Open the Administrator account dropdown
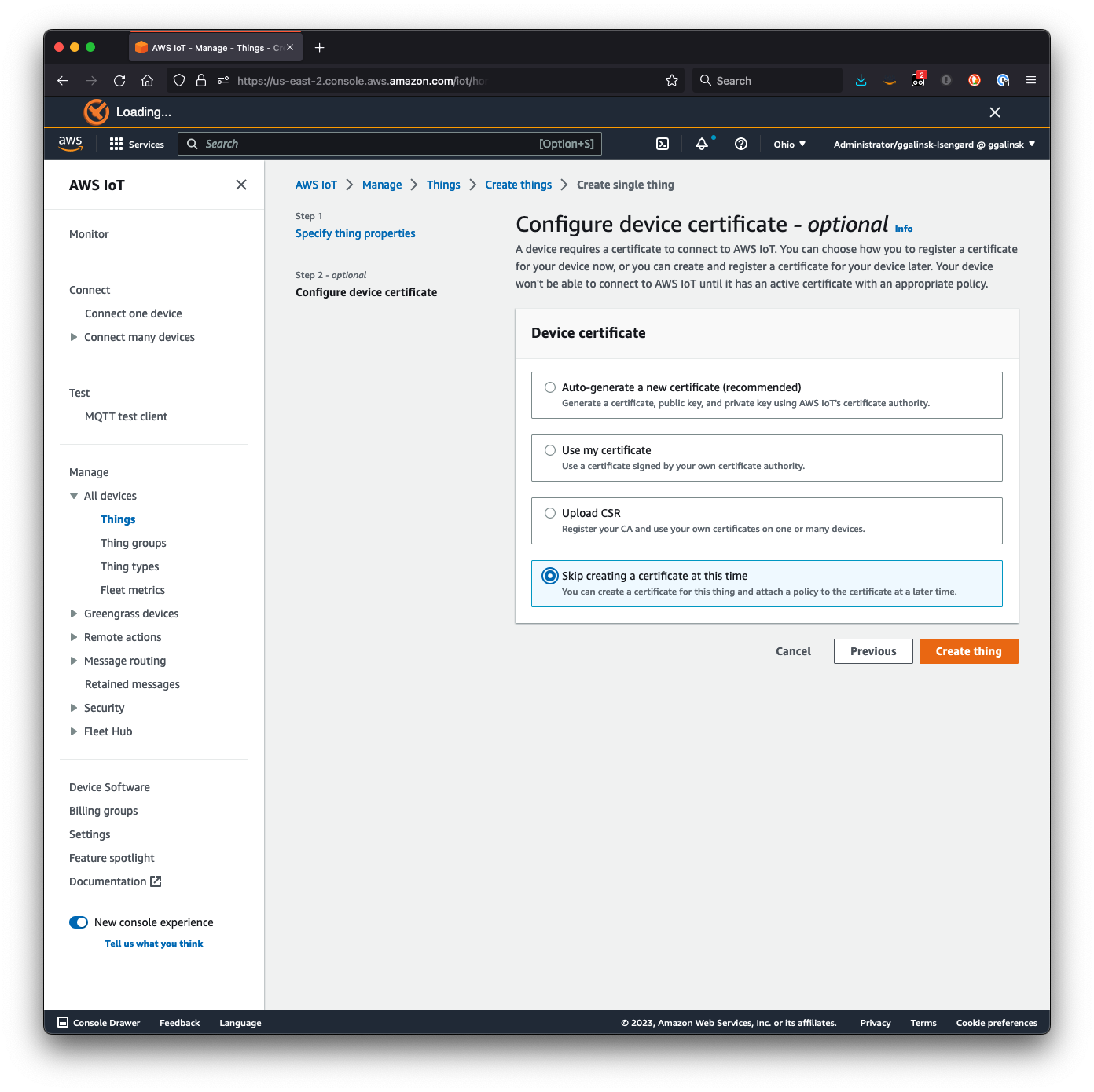 coord(934,144)
